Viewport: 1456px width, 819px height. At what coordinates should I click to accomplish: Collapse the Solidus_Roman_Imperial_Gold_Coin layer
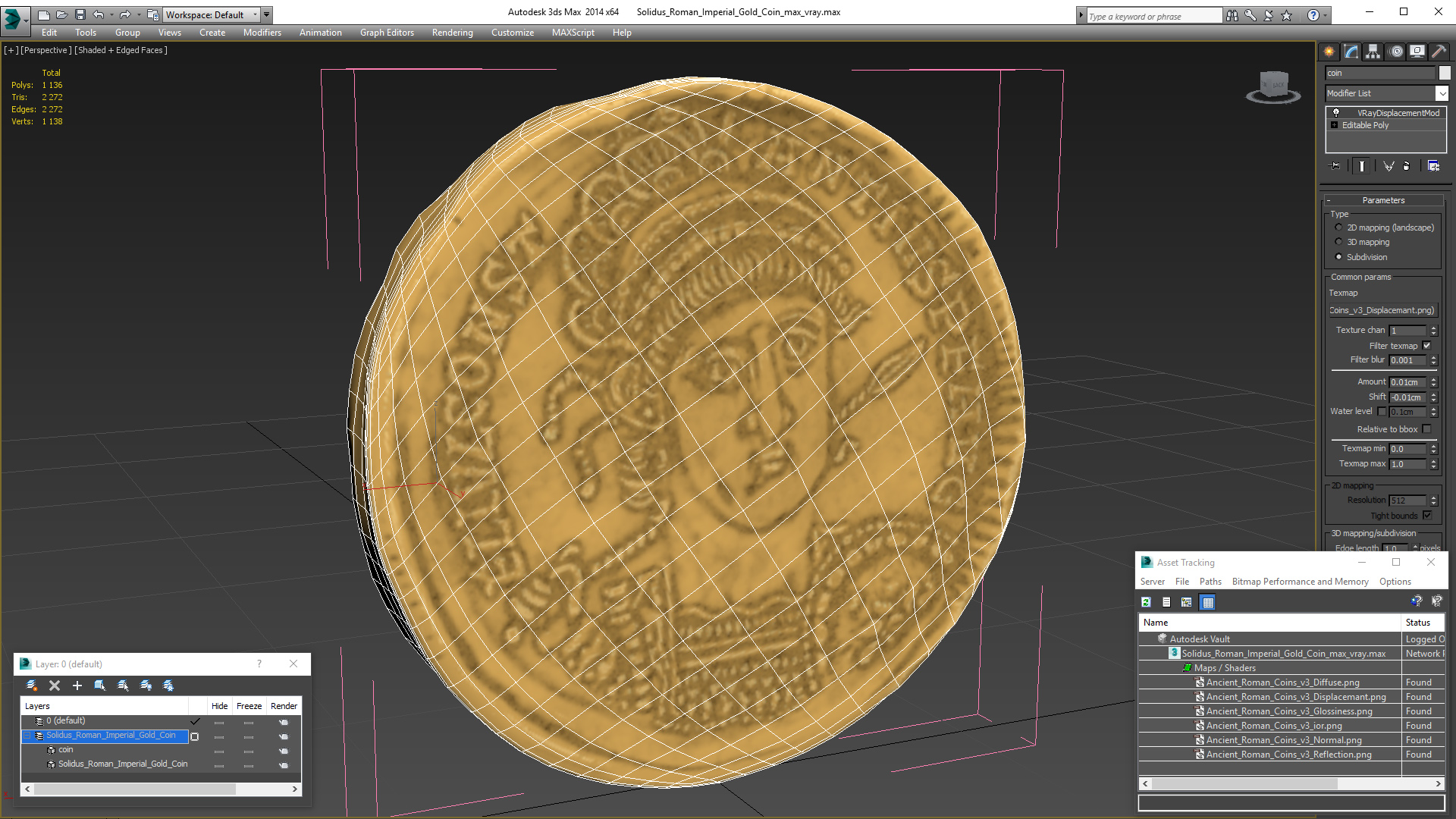[27, 736]
